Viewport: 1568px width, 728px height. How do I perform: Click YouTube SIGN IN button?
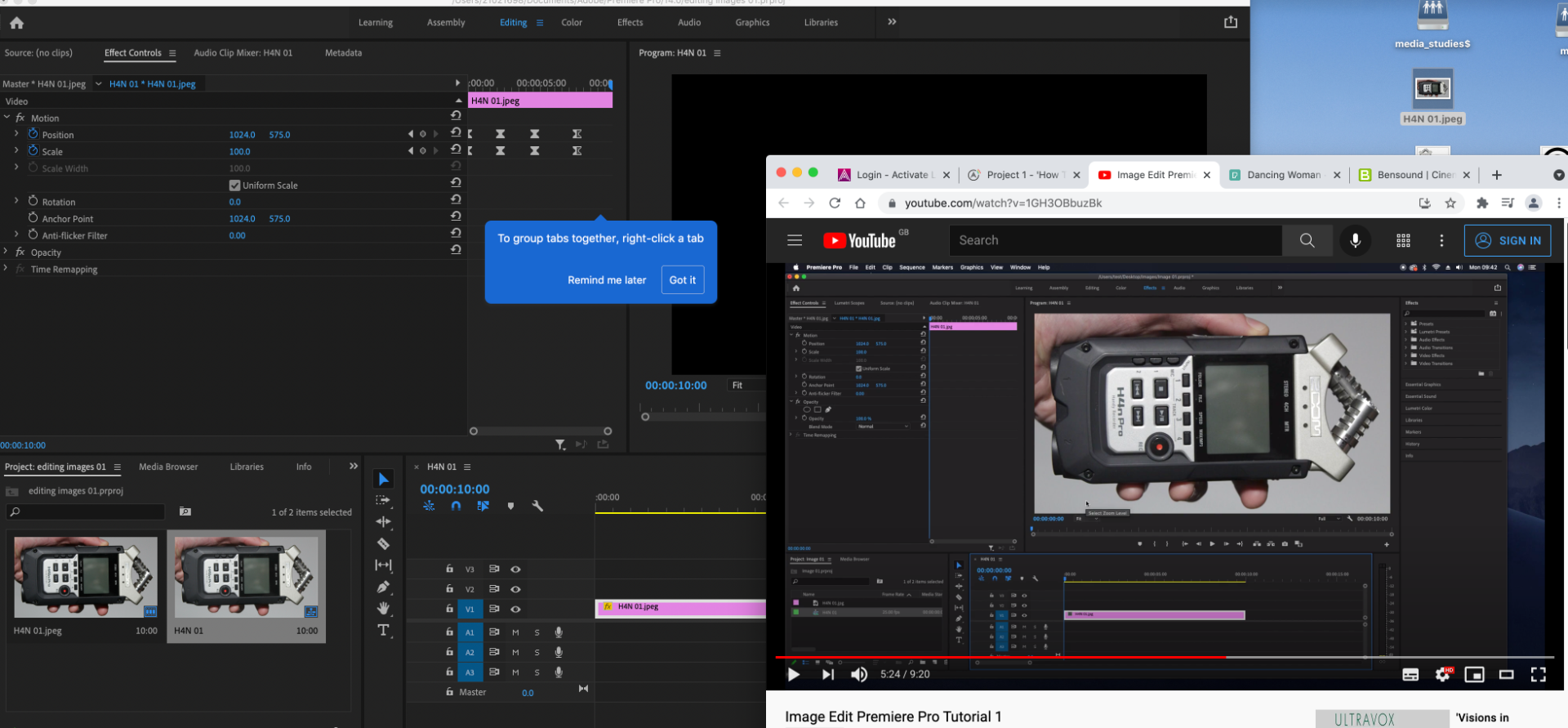(x=1508, y=240)
